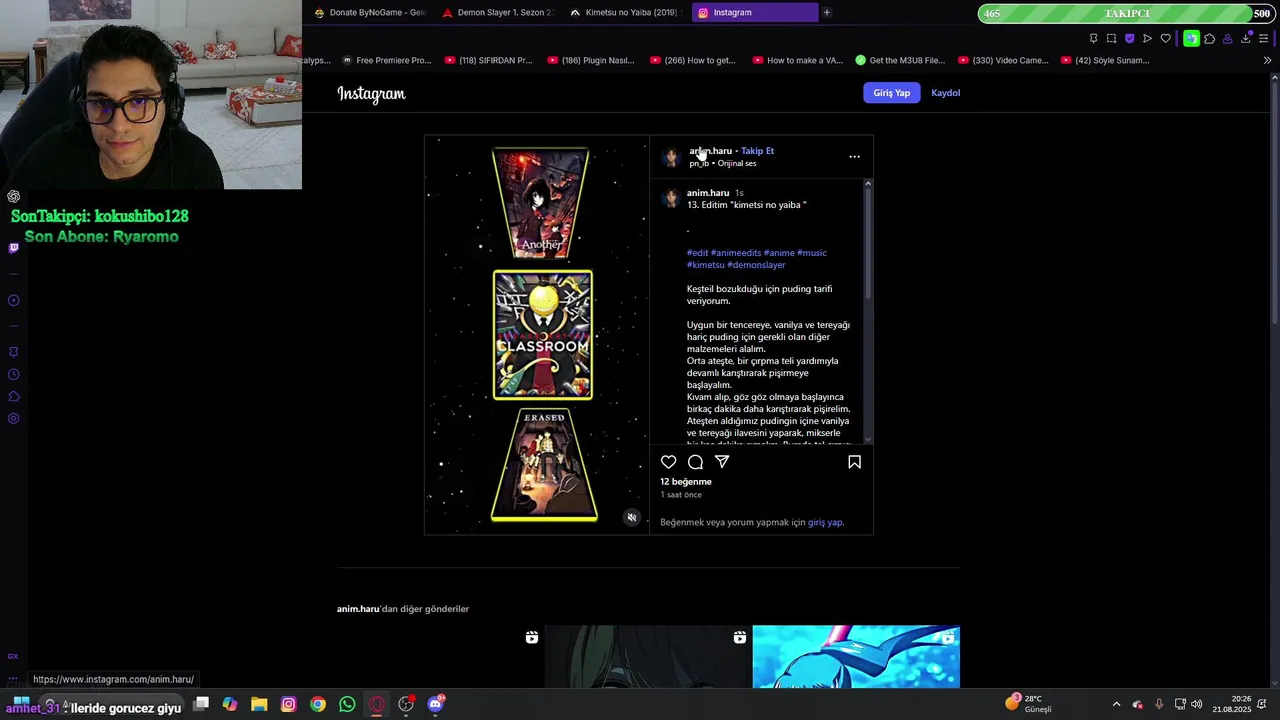Open history clock icon in sidebar
This screenshot has height=720, width=1280.
[x=13, y=374]
